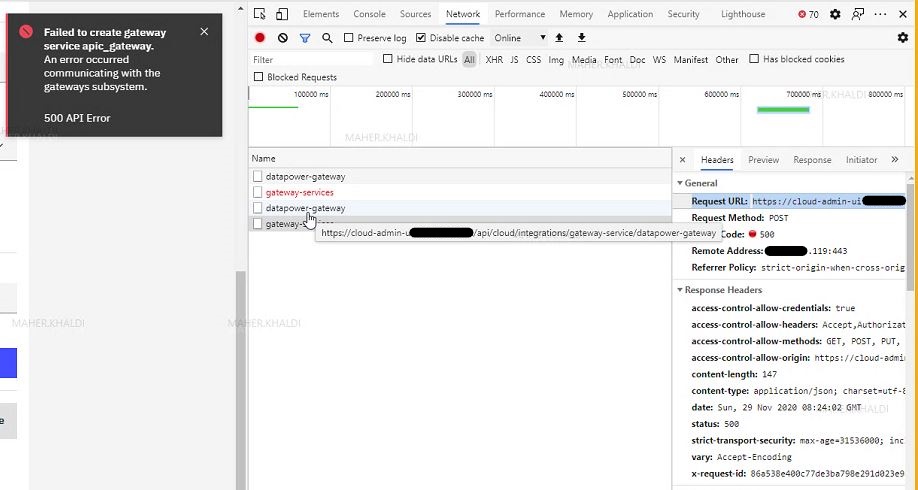The height and width of the screenshot is (490, 918).
Task: Open the Memory tab
Action: pos(576,14)
